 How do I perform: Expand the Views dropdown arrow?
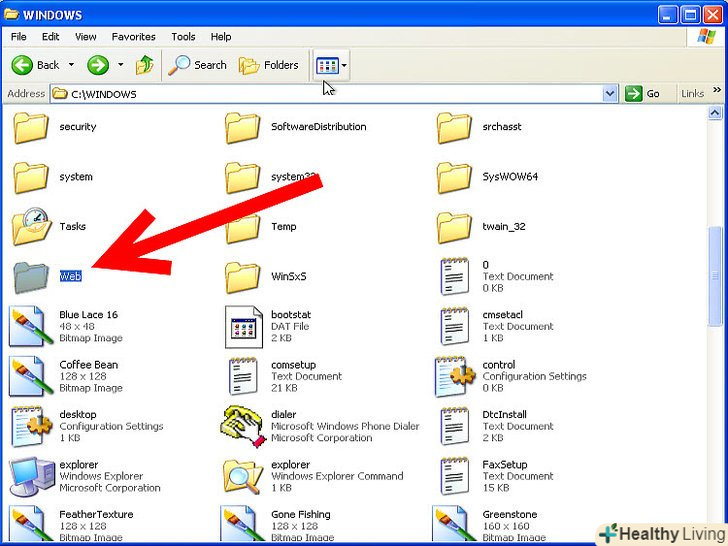coord(344,65)
